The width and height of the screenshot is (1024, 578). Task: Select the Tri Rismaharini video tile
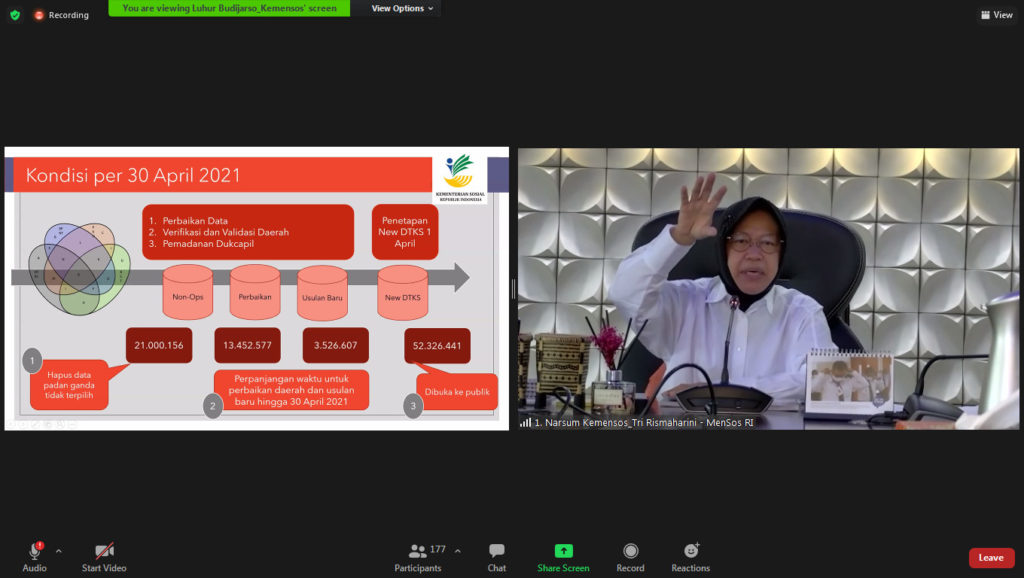coord(768,289)
